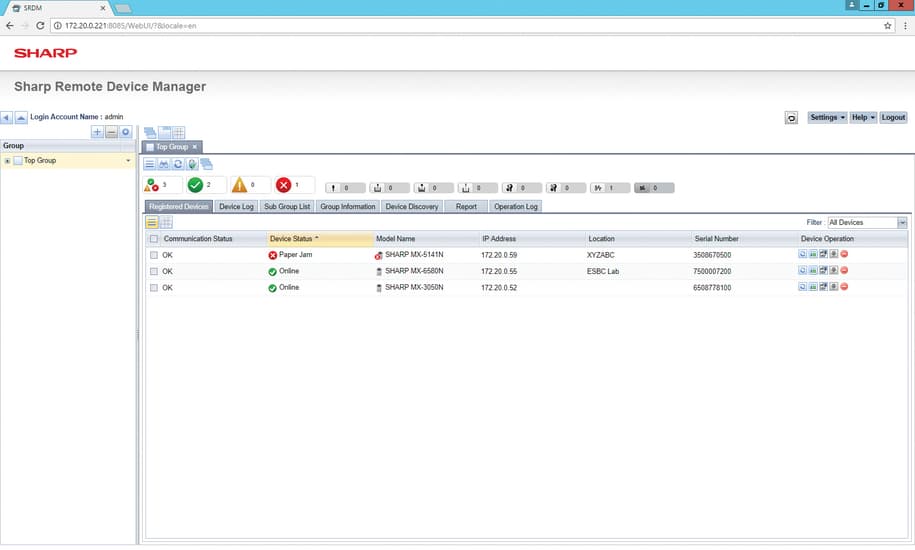Switch to the Device Log tab
Screen dimensions: 915x550
point(236,206)
